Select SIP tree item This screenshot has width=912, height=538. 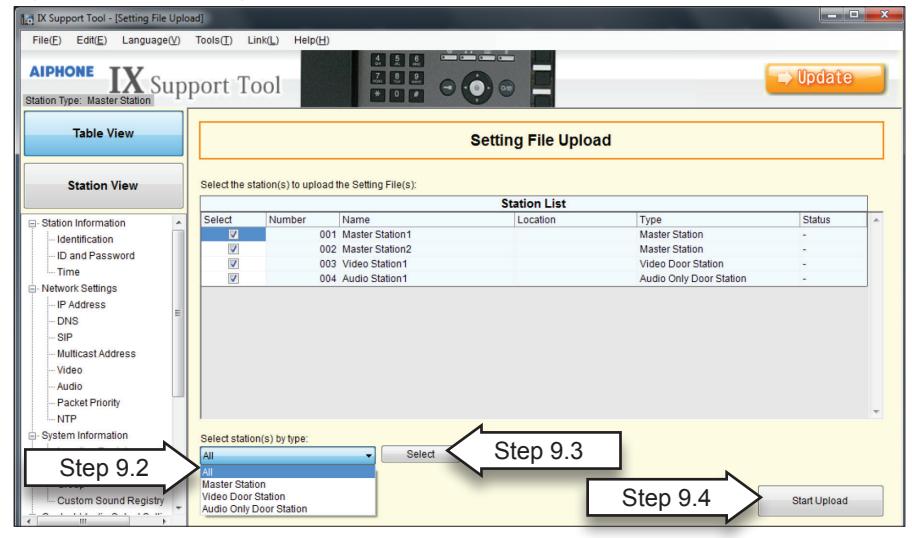(x=65, y=337)
